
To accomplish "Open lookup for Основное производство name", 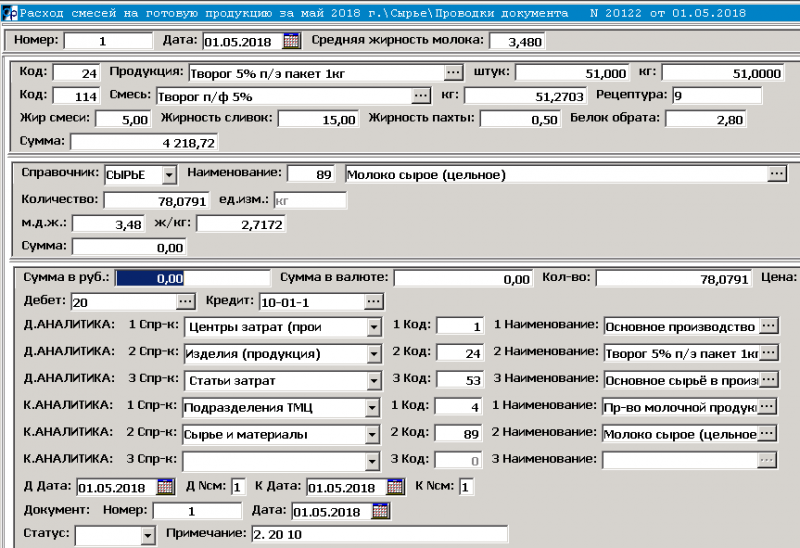I will tap(768, 326).
